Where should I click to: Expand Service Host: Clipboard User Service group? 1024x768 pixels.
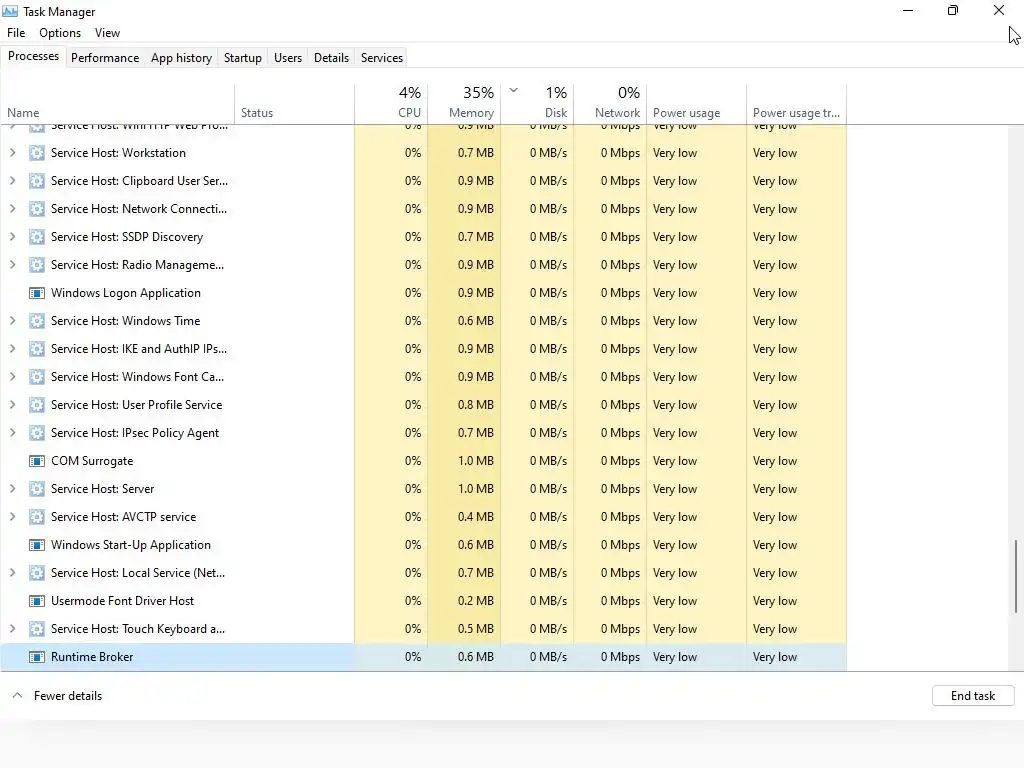pyautogui.click(x=12, y=181)
